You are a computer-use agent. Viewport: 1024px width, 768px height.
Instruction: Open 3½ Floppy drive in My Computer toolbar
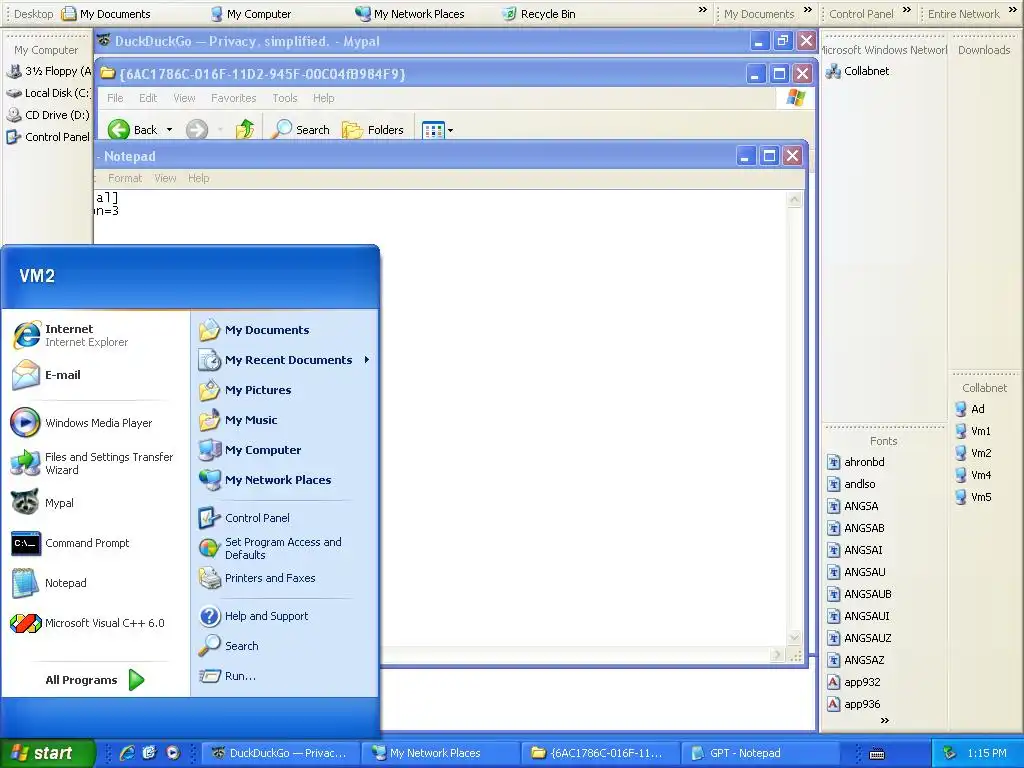pyautogui.click(x=50, y=71)
